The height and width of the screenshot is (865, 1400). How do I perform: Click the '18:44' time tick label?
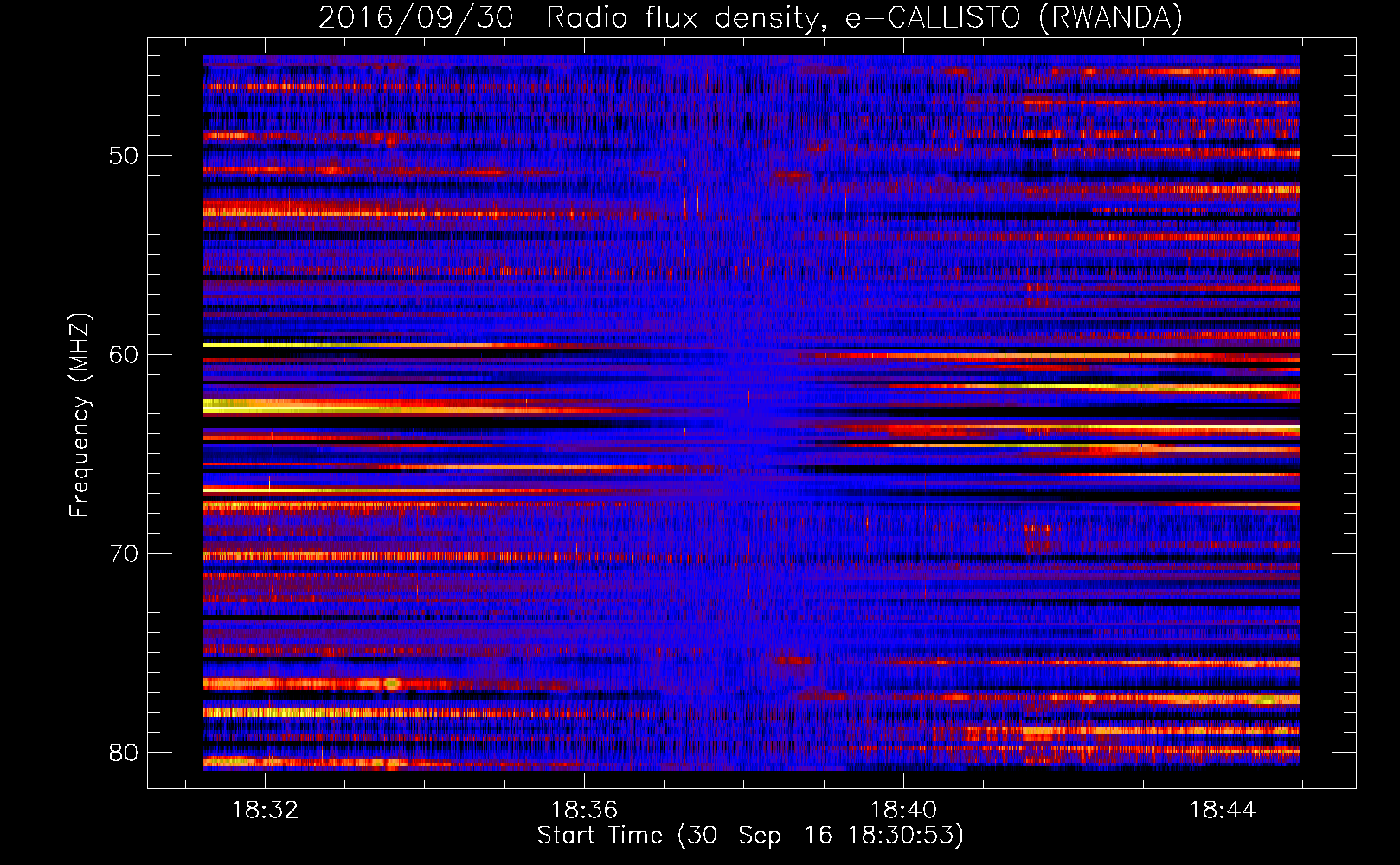pyautogui.click(x=1222, y=810)
